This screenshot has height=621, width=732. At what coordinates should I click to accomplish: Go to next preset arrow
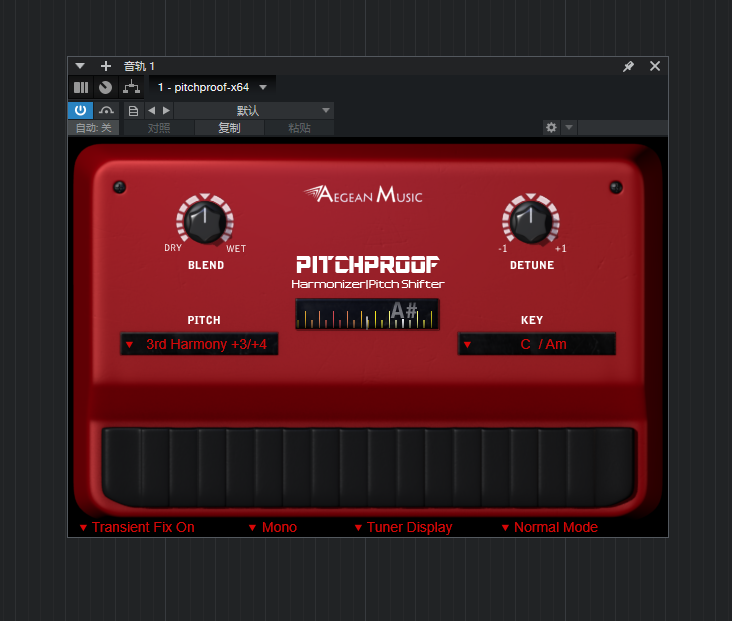tap(166, 111)
